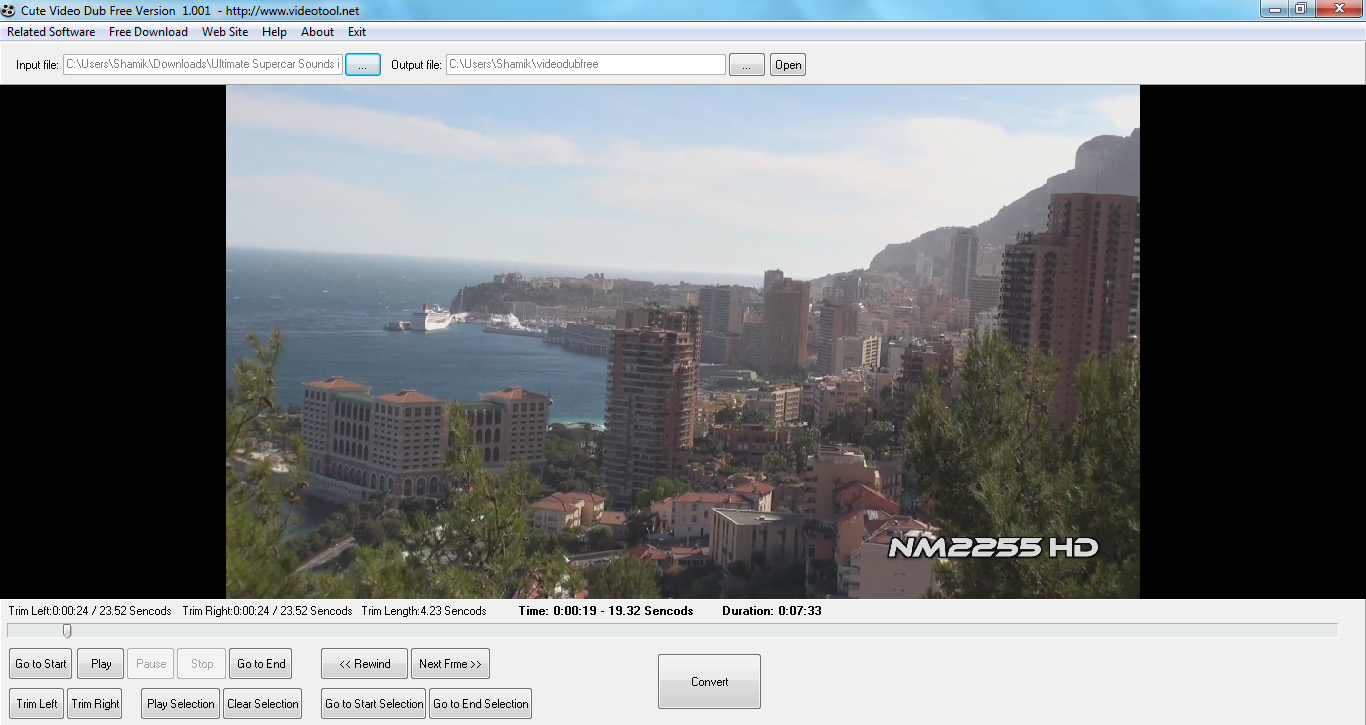1366x725 pixels.
Task: Set the Trim Left point
Action: coord(37,704)
